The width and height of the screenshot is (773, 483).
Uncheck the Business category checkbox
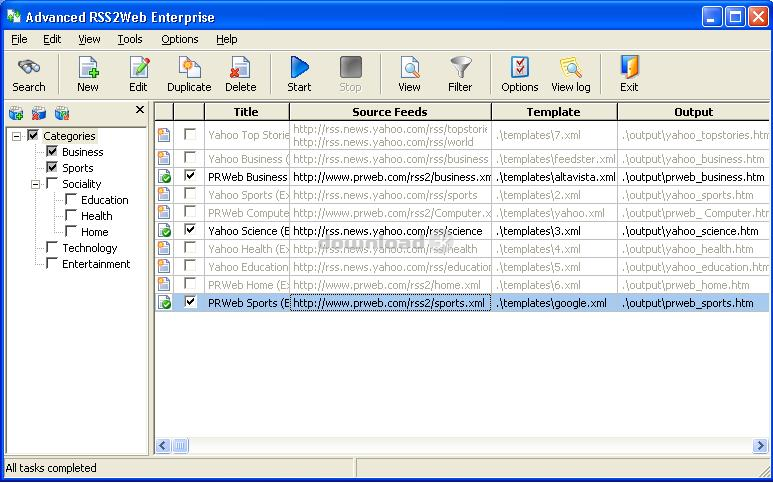pos(52,152)
